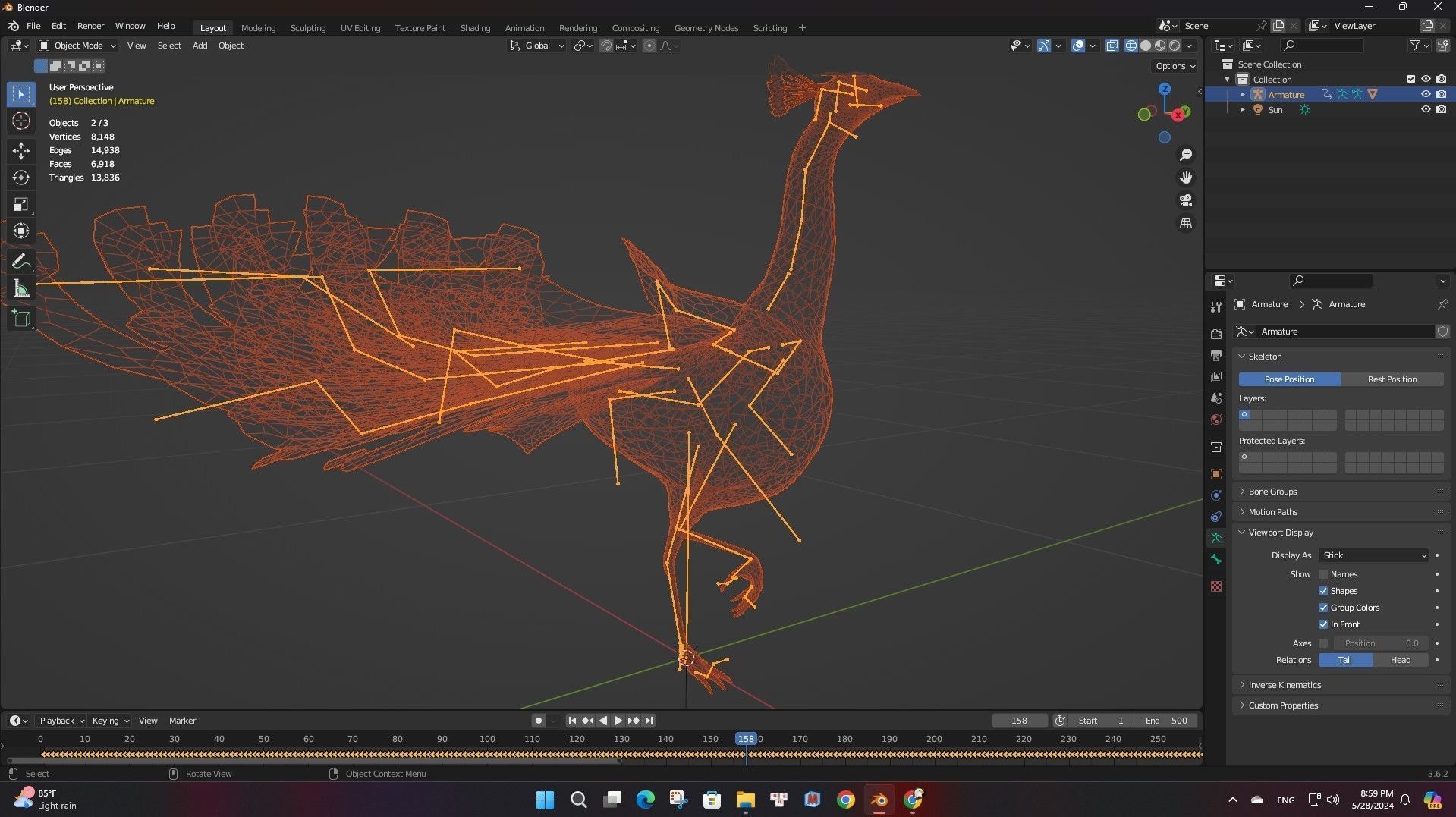1456x817 pixels.
Task: Select the Move tool
Action: point(21,150)
